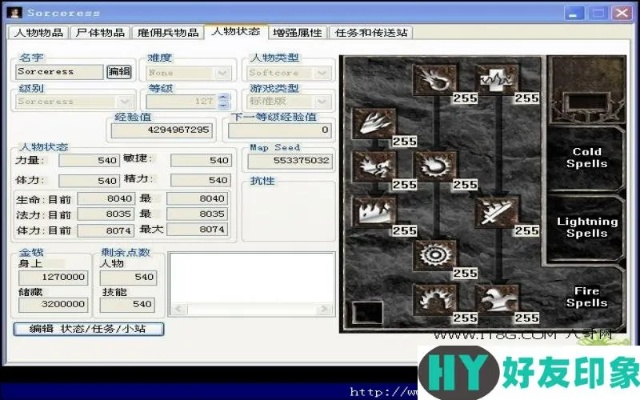This screenshot has height=400, width=640.
Task: Close the Sorceress window
Action: point(622,13)
